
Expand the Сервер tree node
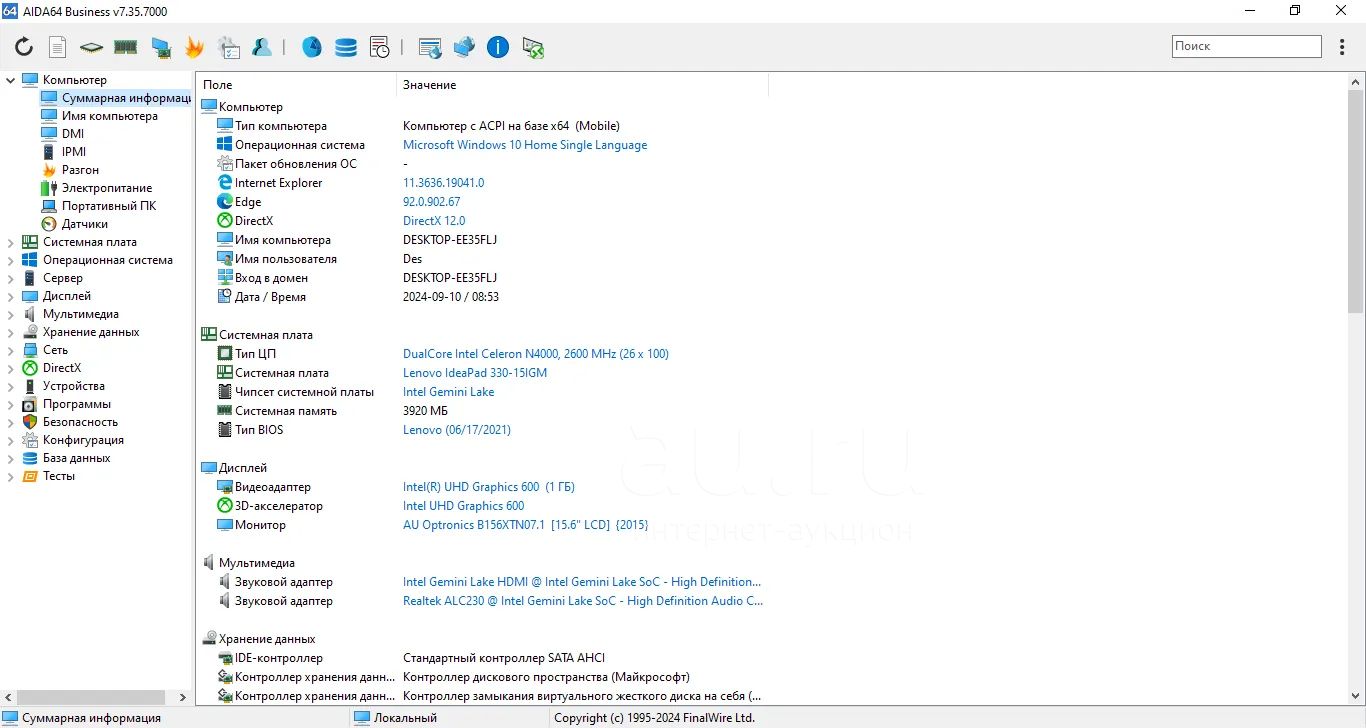click(x=11, y=278)
